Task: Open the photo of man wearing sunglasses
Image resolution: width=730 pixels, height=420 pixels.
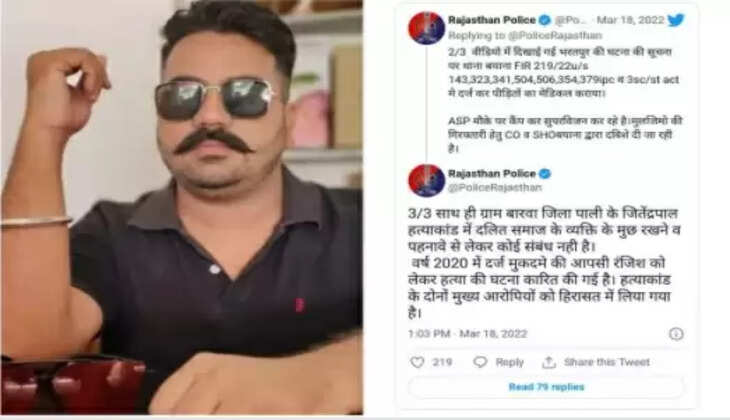Action: coord(182,207)
